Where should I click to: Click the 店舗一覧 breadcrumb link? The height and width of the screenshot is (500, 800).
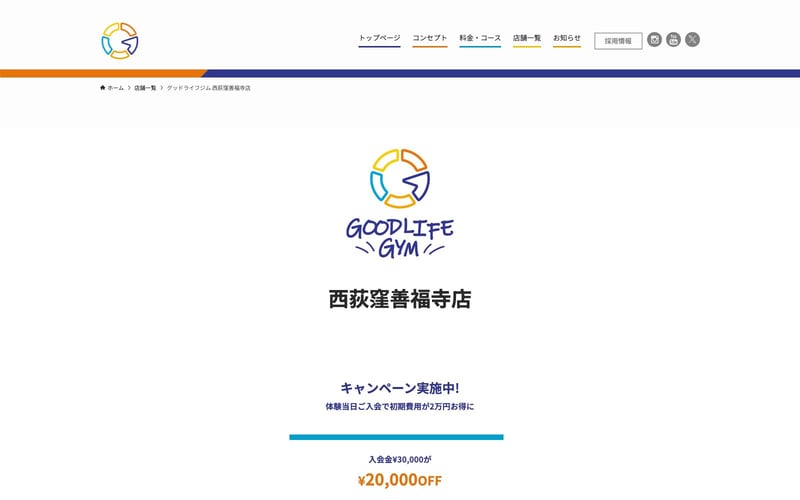click(145, 88)
